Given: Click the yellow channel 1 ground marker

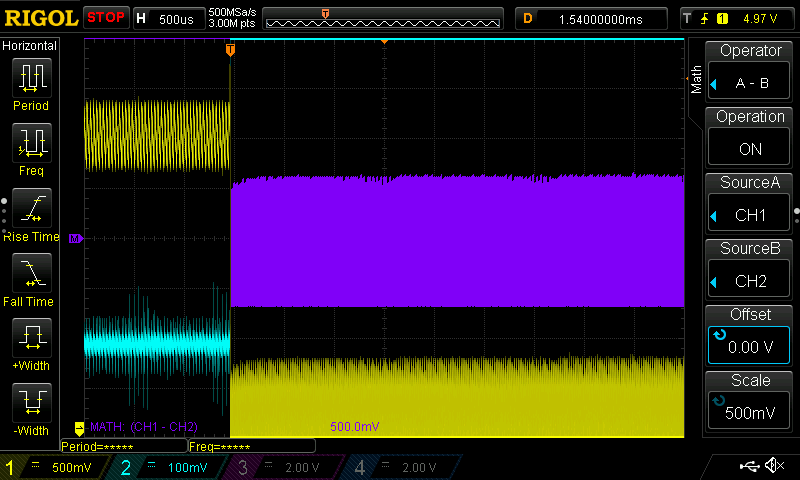Looking at the screenshot, I should [x=79, y=428].
